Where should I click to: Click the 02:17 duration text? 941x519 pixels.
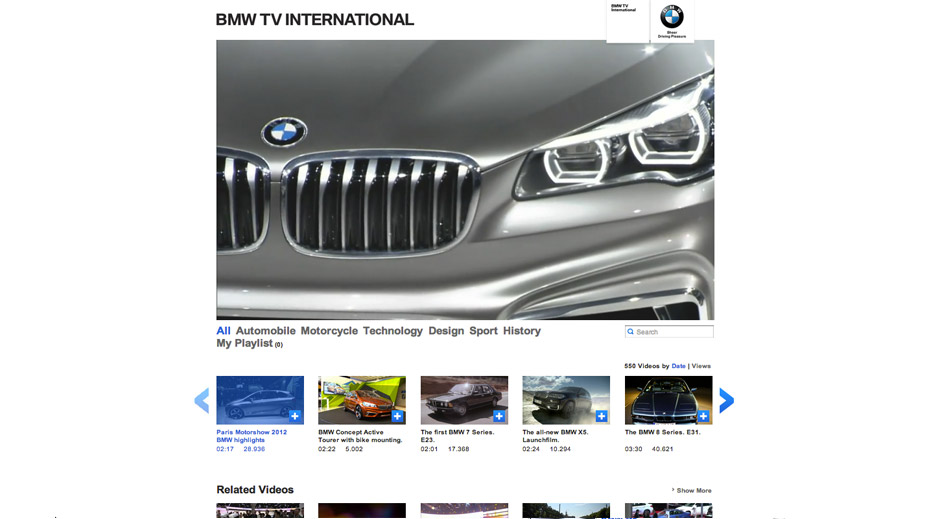click(x=225, y=449)
